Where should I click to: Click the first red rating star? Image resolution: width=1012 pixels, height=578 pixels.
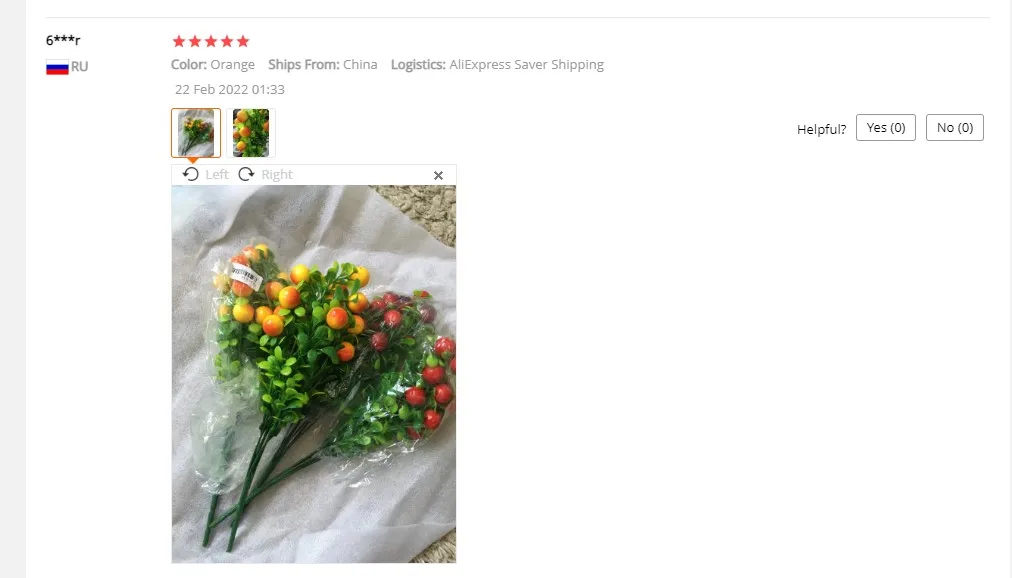click(179, 41)
